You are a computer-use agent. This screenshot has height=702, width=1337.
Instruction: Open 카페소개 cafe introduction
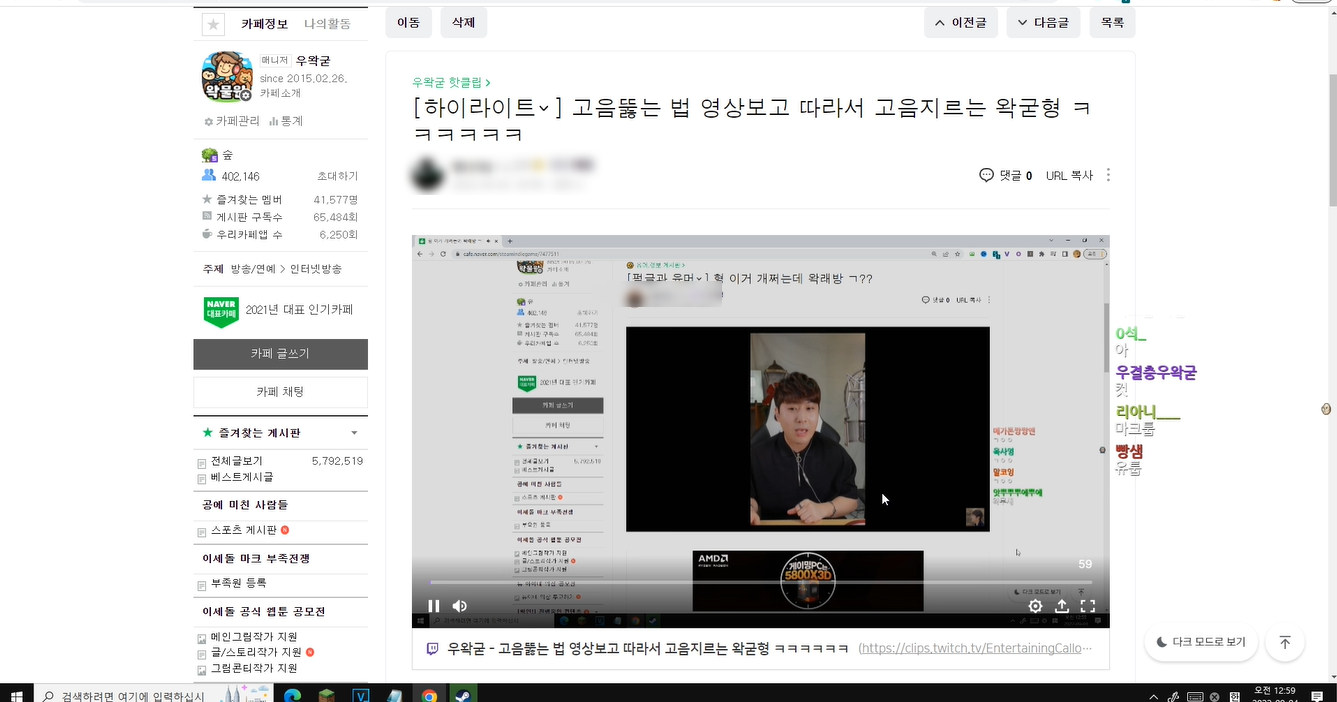click(x=280, y=93)
